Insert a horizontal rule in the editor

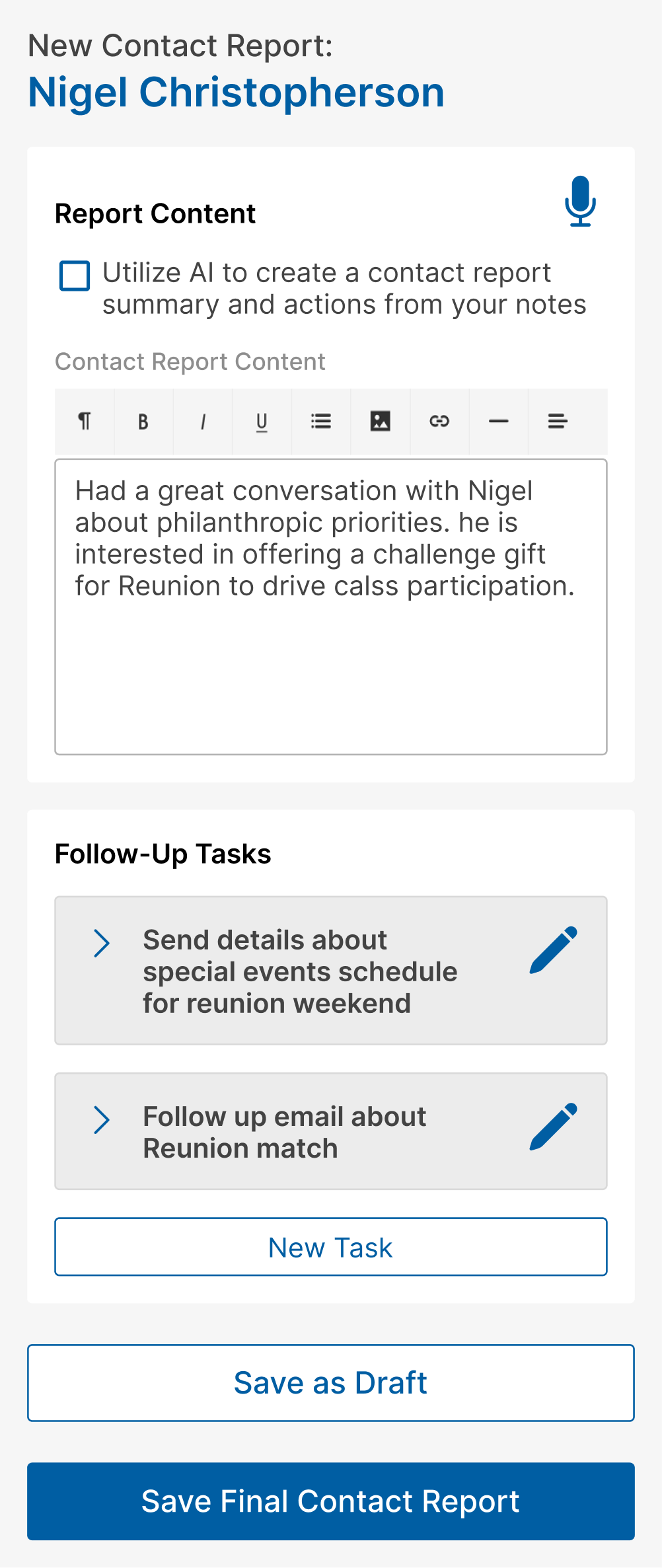pyautogui.click(x=499, y=421)
